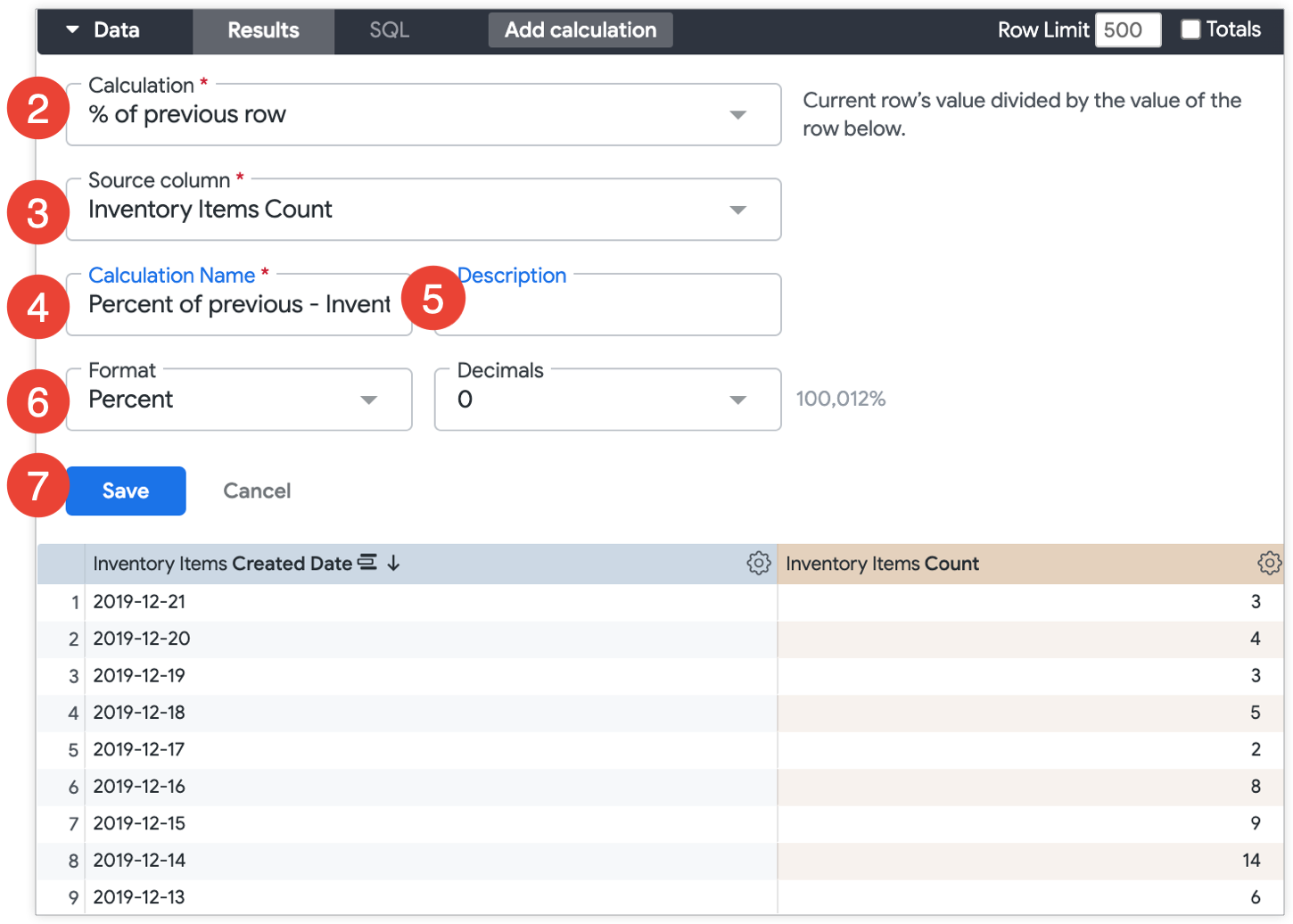Enable the Totals checkbox
This screenshot has height=924, width=1293.
(1190, 29)
